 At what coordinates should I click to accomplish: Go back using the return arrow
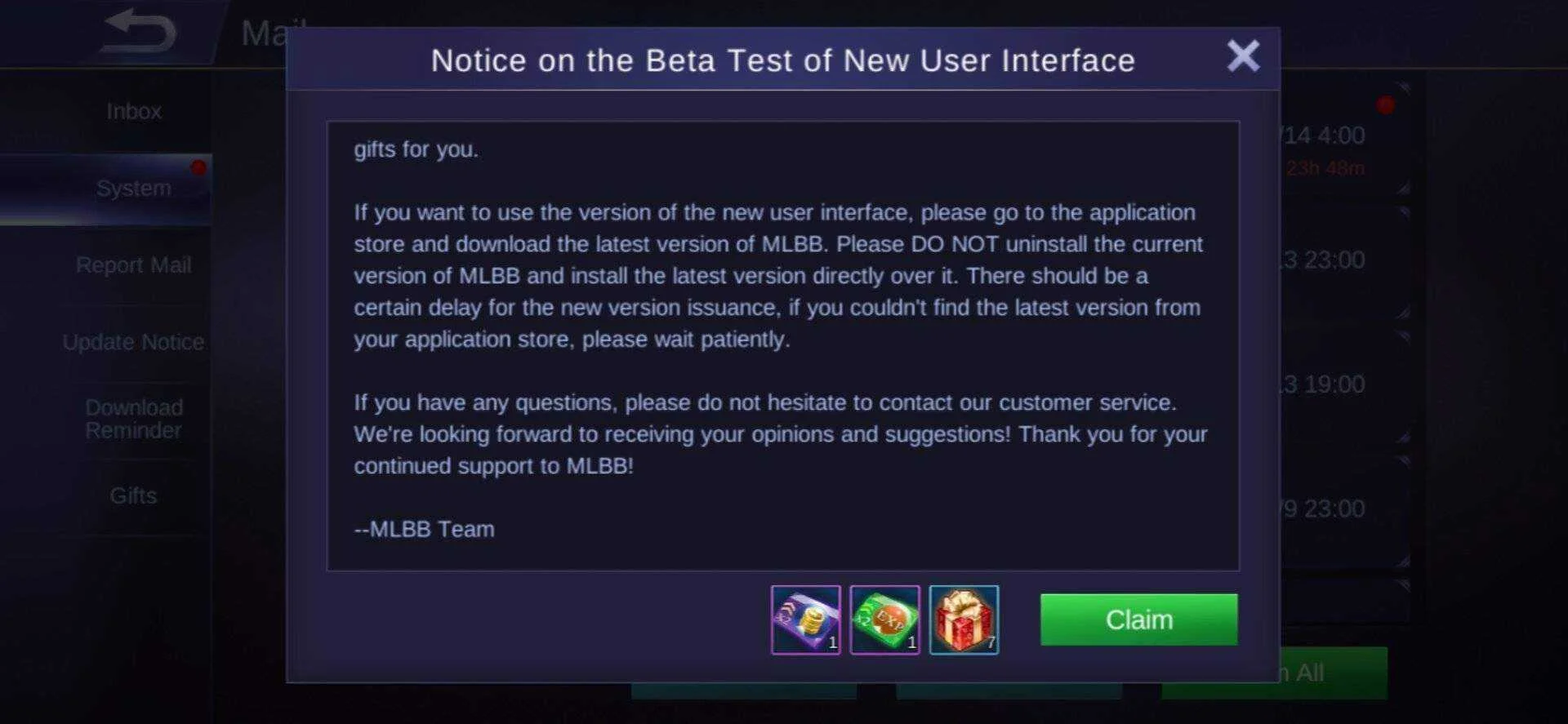pos(137,31)
